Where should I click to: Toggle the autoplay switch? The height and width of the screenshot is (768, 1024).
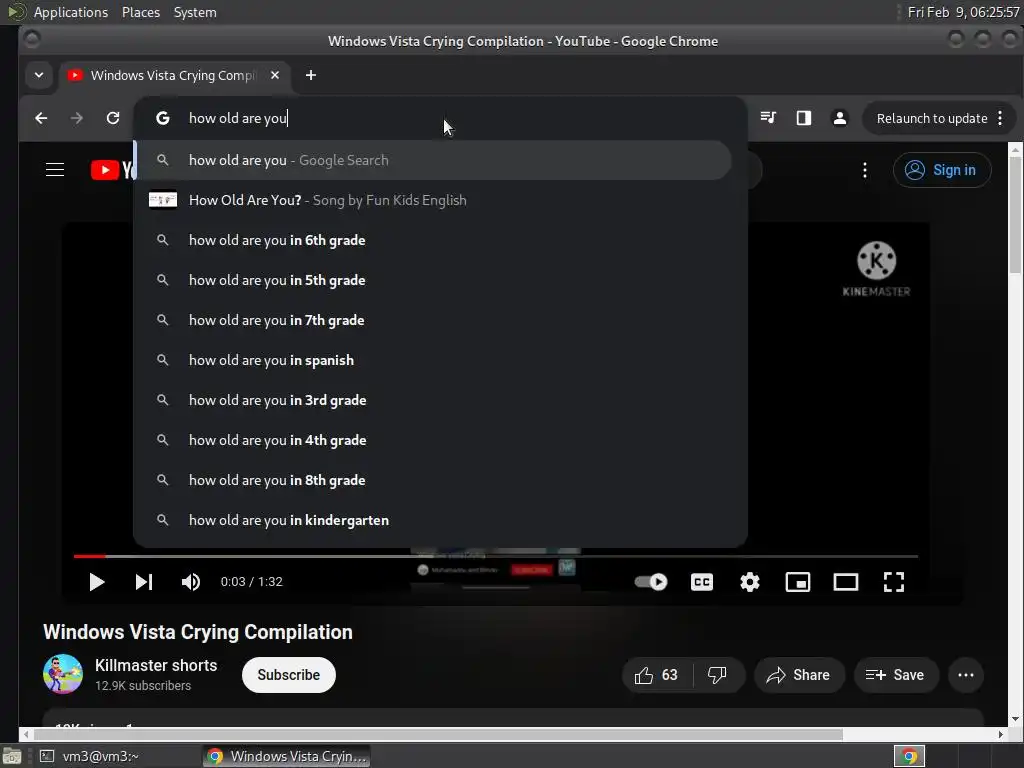(x=651, y=582)
